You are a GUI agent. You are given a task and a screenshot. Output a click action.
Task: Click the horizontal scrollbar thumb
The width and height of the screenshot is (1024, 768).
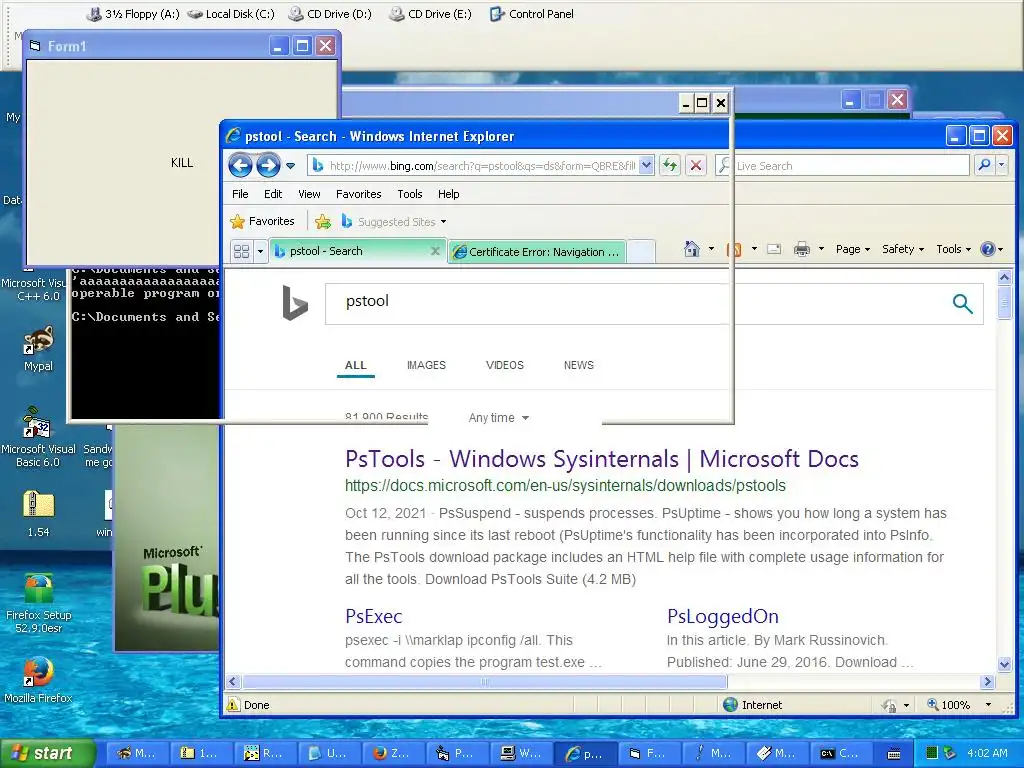pos(485,682)
